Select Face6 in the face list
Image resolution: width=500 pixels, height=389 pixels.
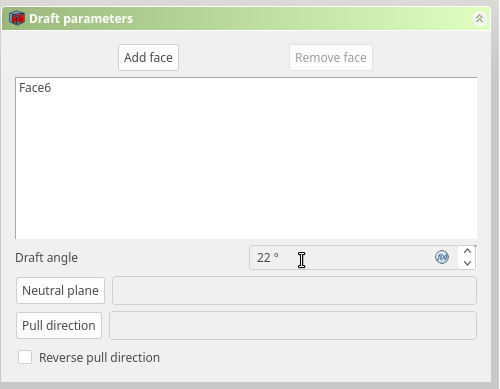coord(35,88)
